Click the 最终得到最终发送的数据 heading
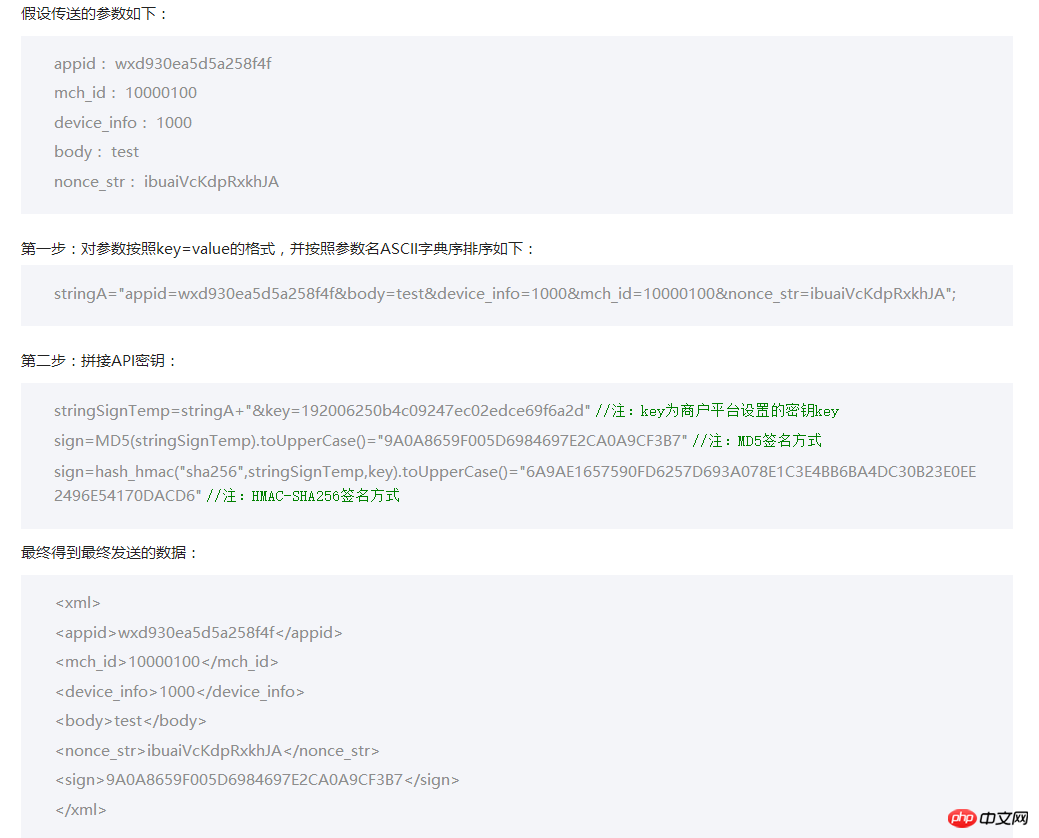Screen dimensions: 1039x838 click(110, 552)
